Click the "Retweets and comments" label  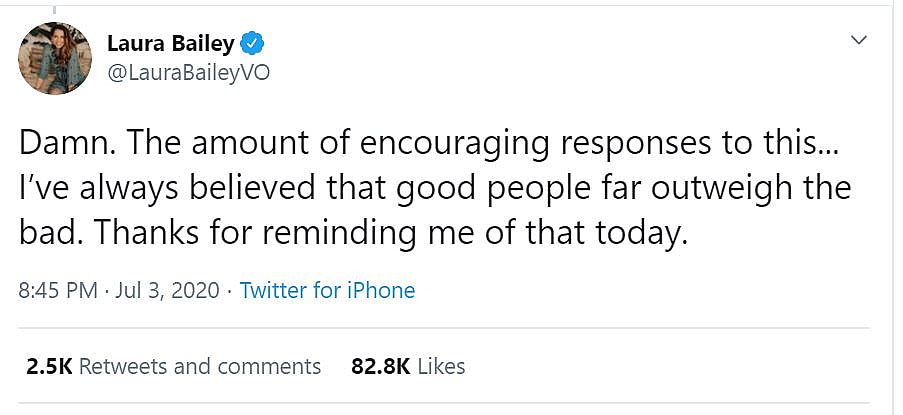(x=200, y=366)
